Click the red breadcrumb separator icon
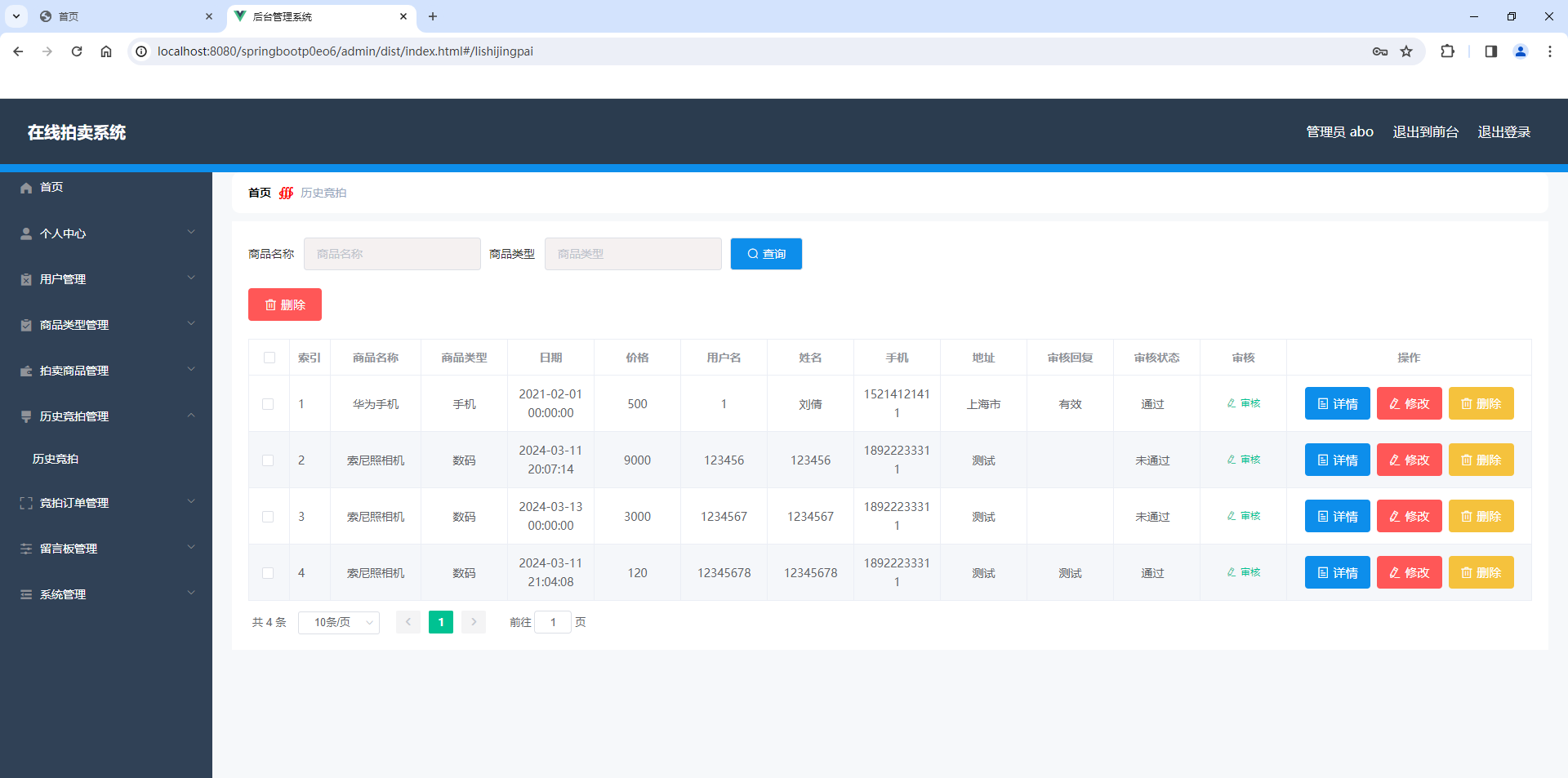The width and height of the screenshot is (1568, 778). [286, 193]
